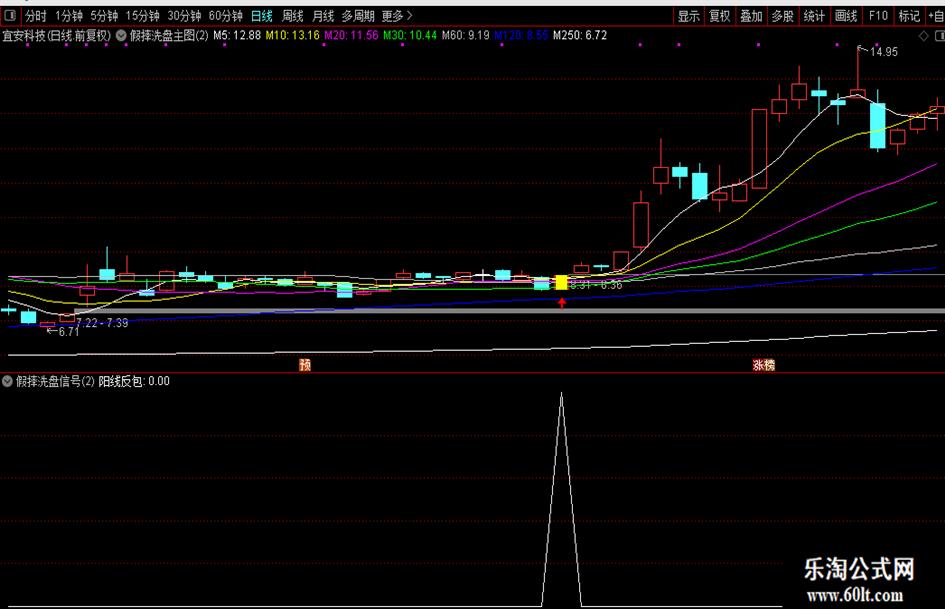
Task: Click the 涨榜 marker icon on the chart
Action: [764, 365]
